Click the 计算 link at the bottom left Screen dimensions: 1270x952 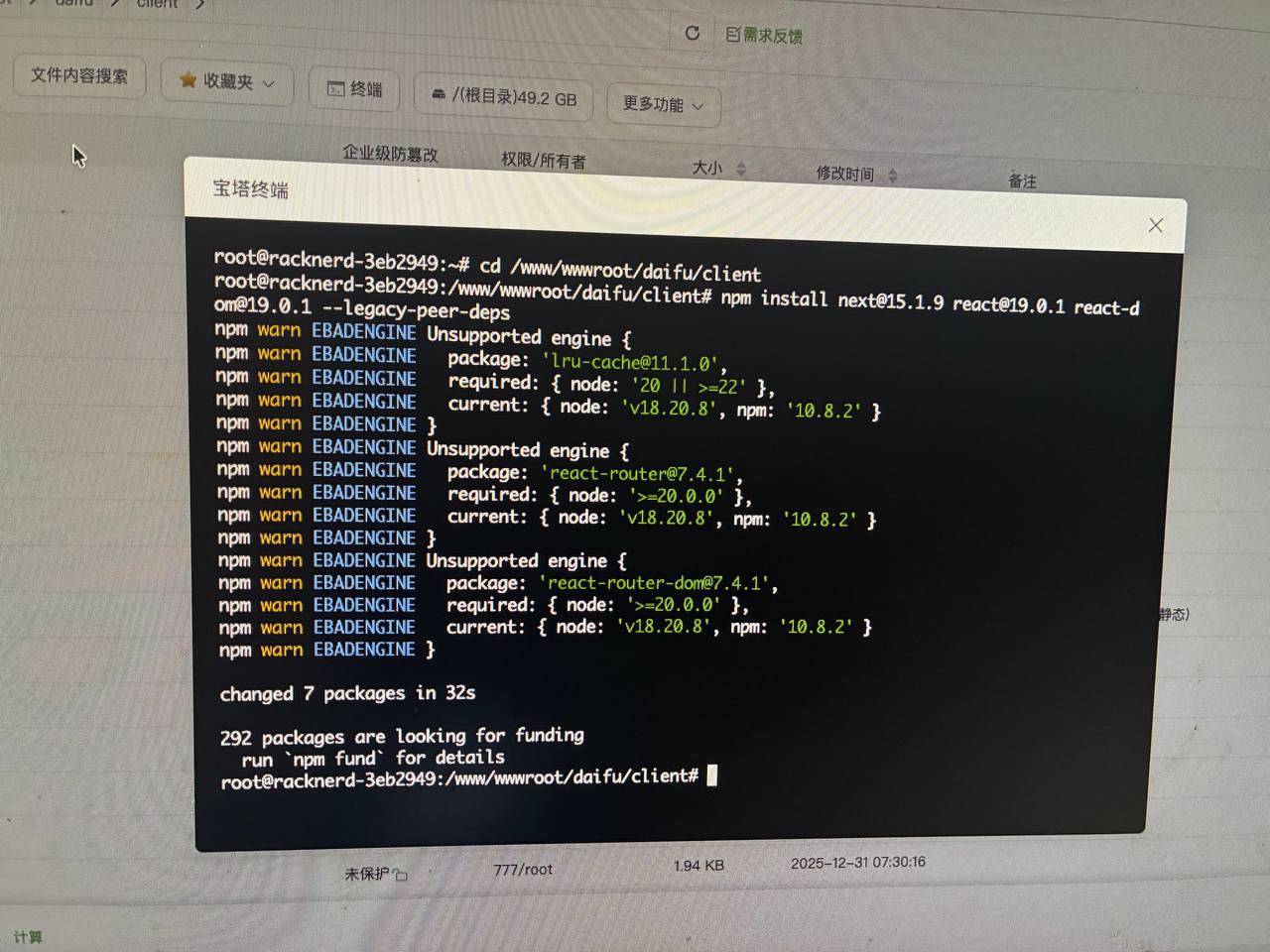(x=28, y=936)
